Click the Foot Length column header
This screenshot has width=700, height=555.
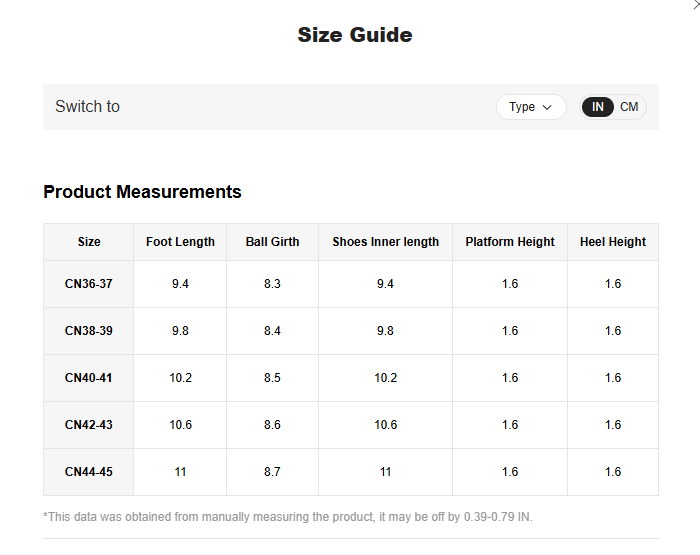tap(180, 242)
